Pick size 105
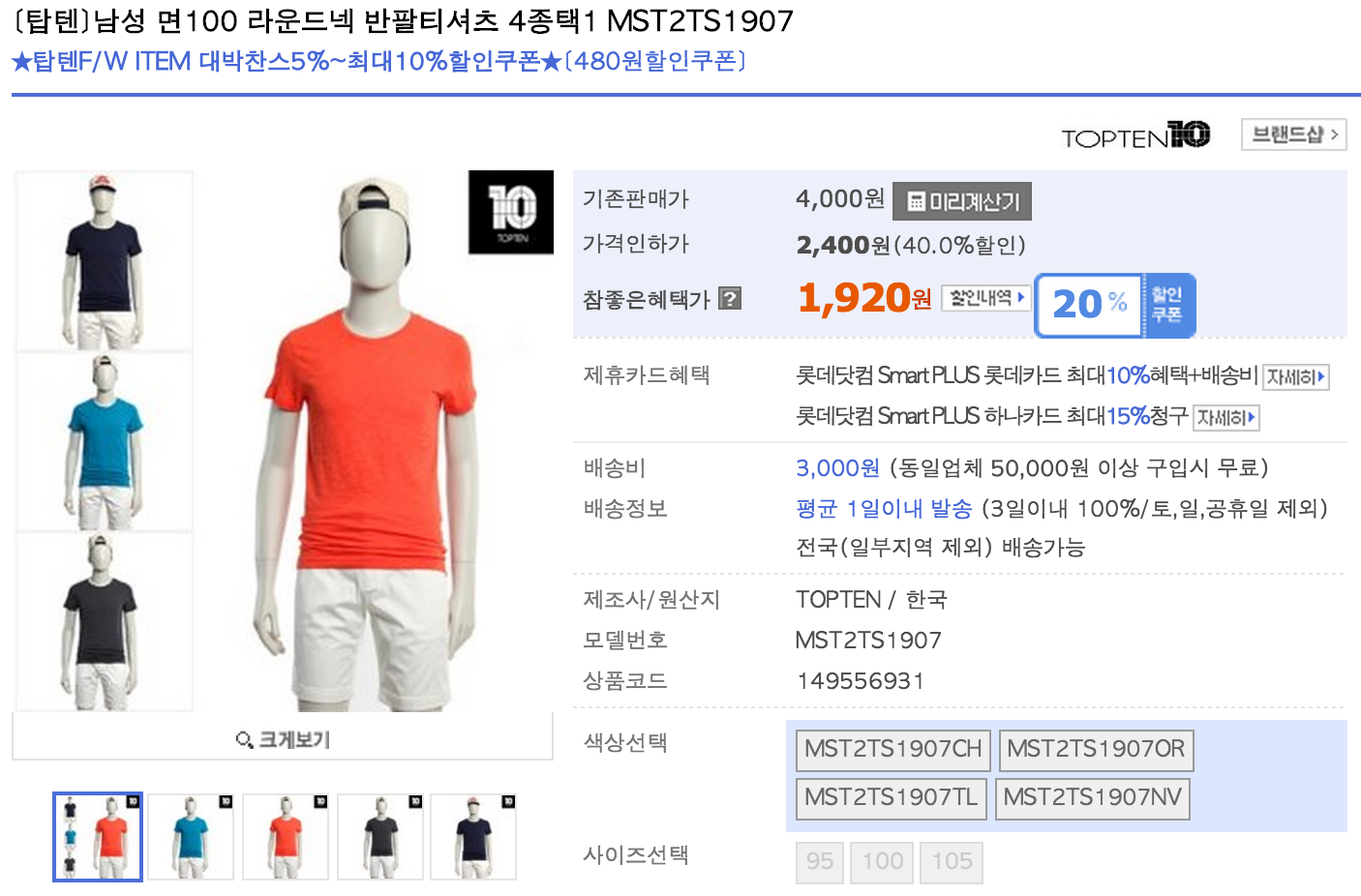 tap(952, 861)
